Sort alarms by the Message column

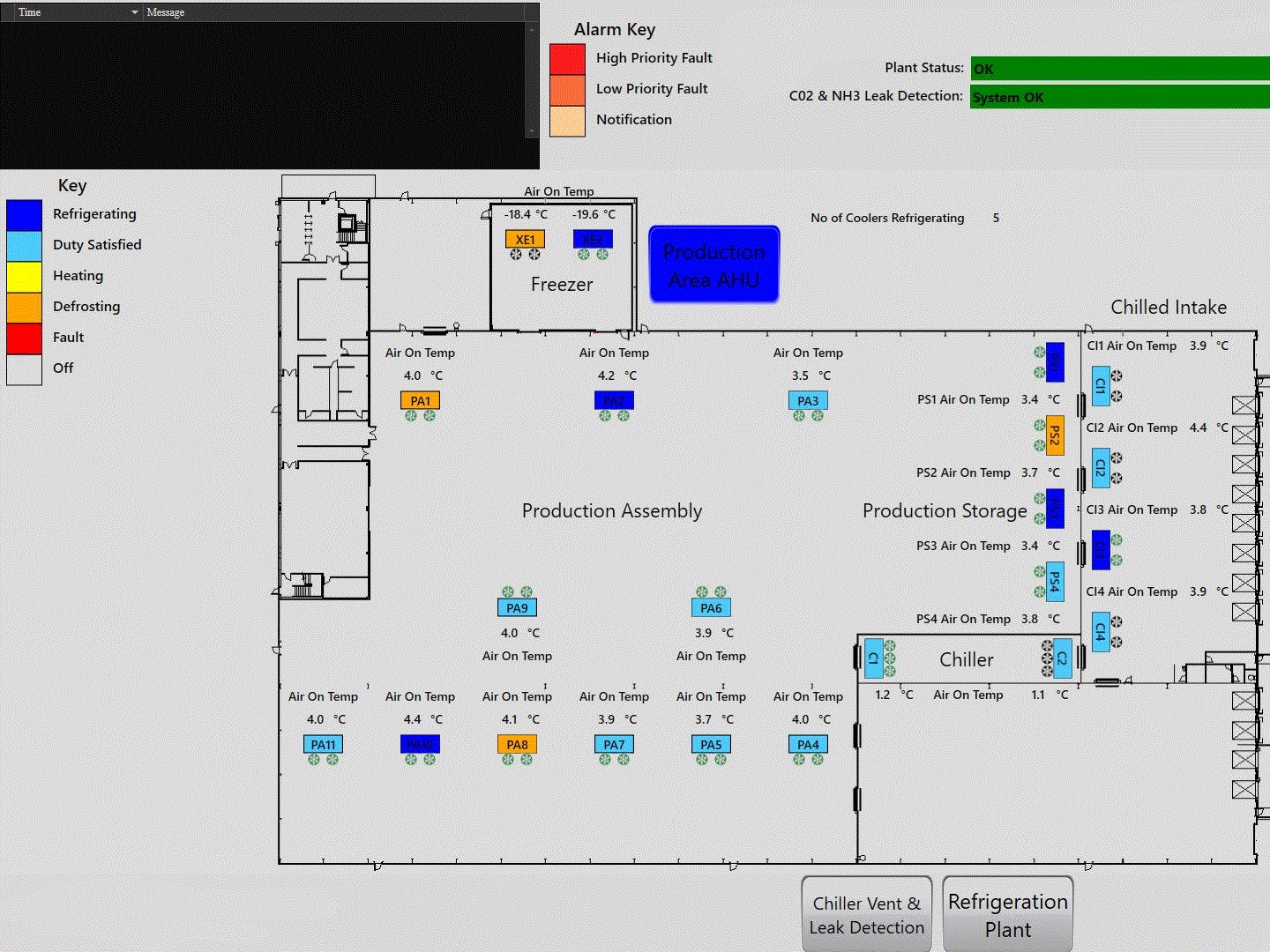pos(335,12)
